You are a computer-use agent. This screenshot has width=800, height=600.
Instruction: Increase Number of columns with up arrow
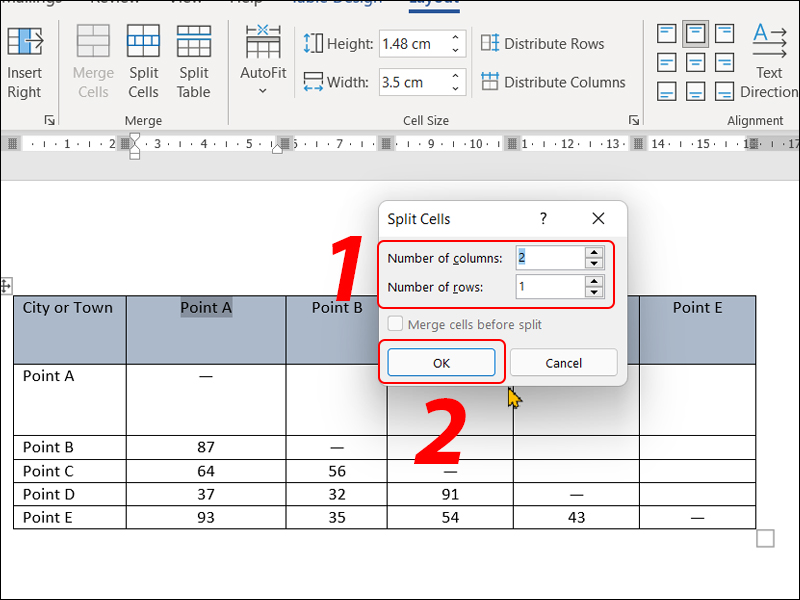click(595, 252)
